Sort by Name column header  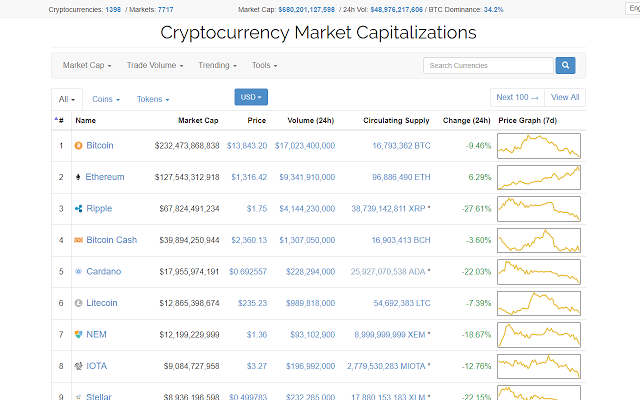(x=85, y=120)
